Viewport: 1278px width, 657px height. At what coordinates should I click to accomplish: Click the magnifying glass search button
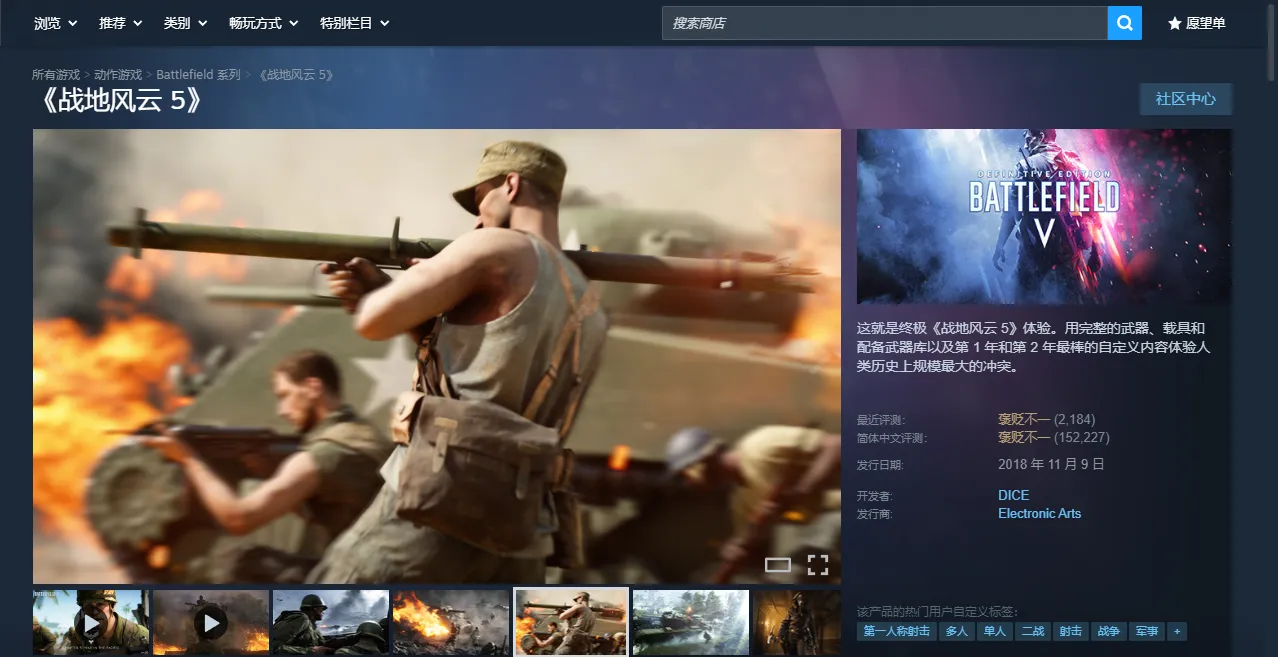coord(1124,23)
